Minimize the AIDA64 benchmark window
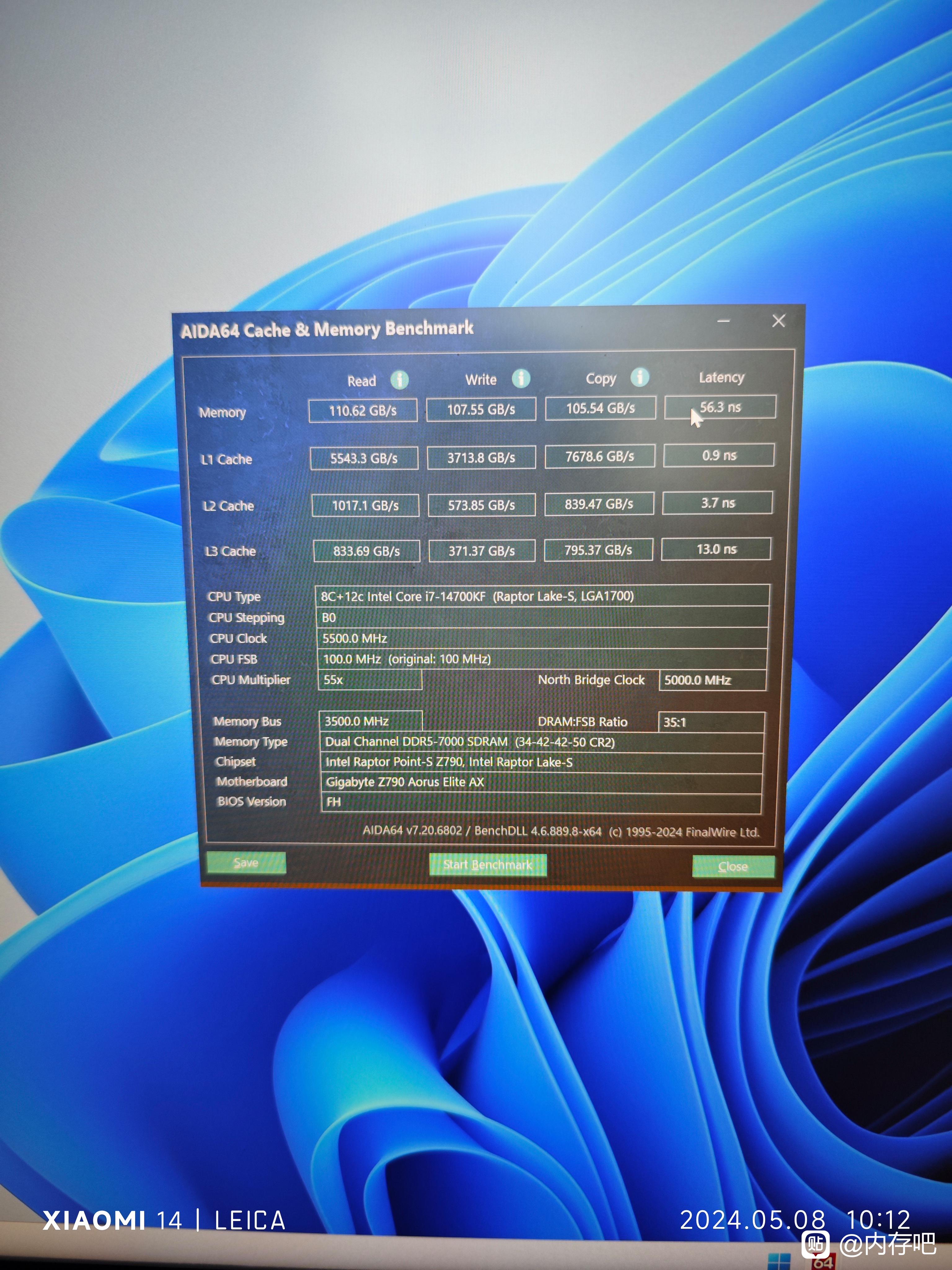This screenshot has width=952, height=1270. click(x=724, y=322)
